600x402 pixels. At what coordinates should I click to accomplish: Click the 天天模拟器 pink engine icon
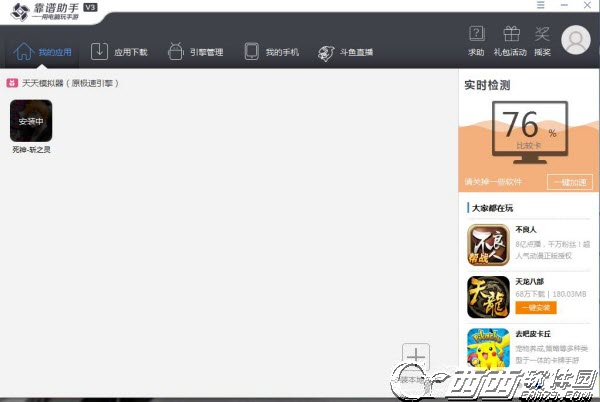coord(12,83)
